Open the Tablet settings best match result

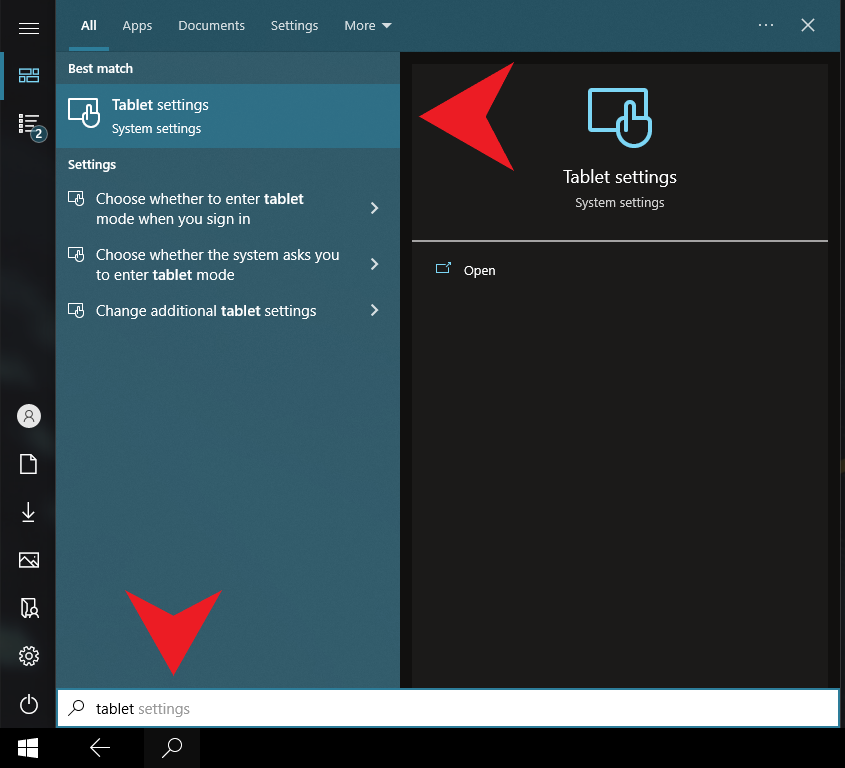tap(228, 116)
